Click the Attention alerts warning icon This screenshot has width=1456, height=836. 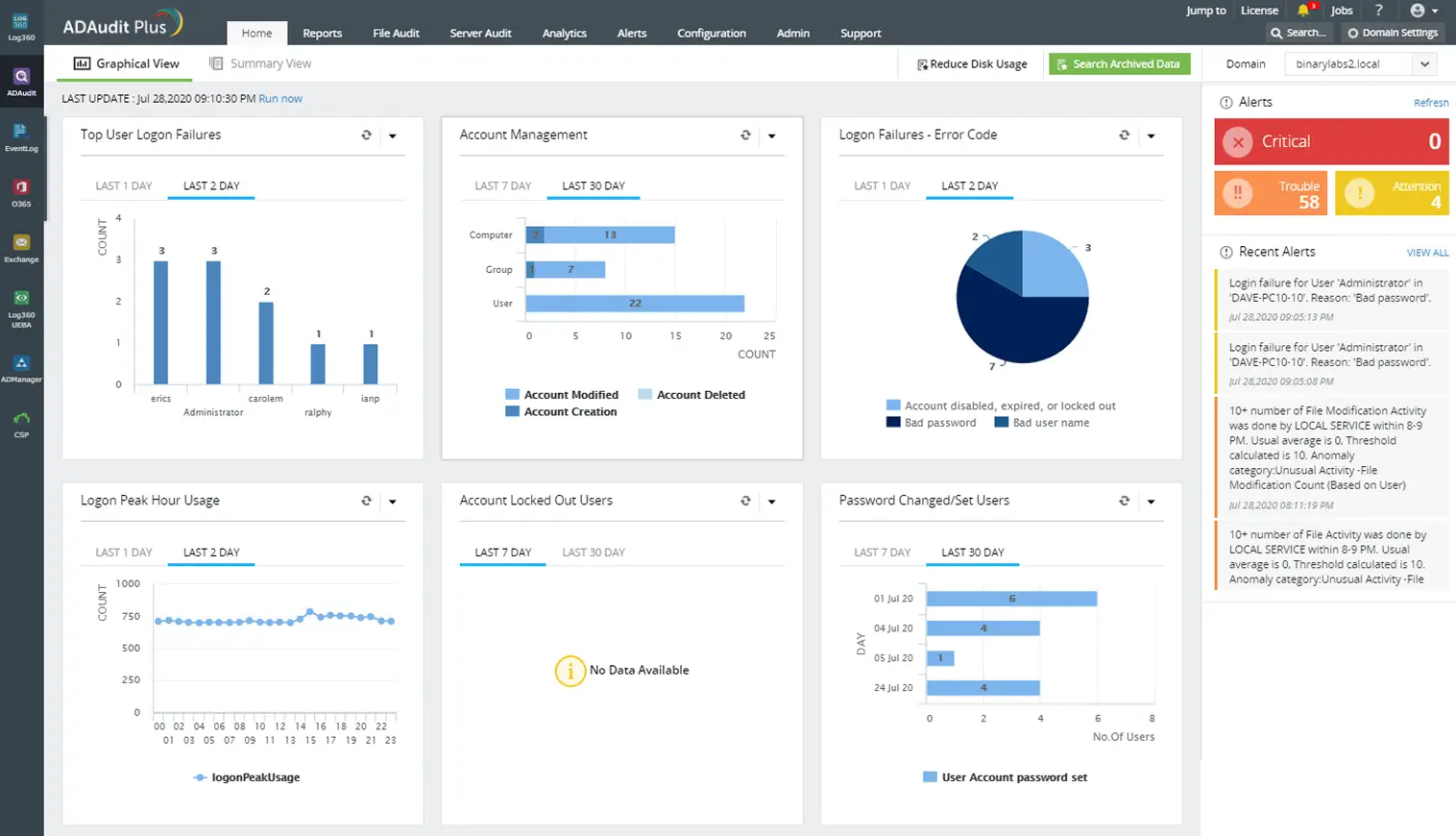pyautogui.click(x=1359, y=193)
